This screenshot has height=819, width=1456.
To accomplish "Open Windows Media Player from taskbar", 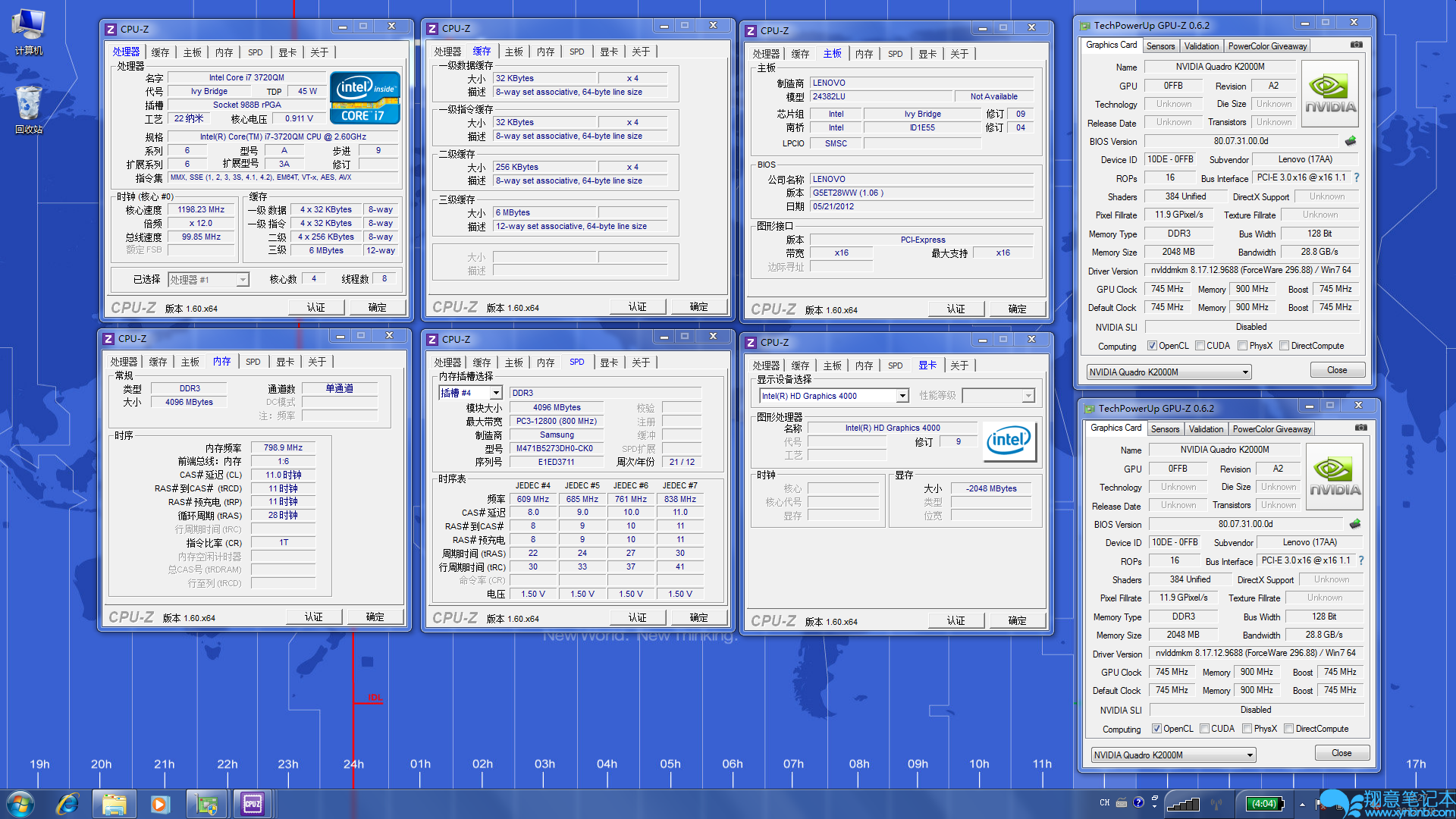I will click(x=160, y=804).
